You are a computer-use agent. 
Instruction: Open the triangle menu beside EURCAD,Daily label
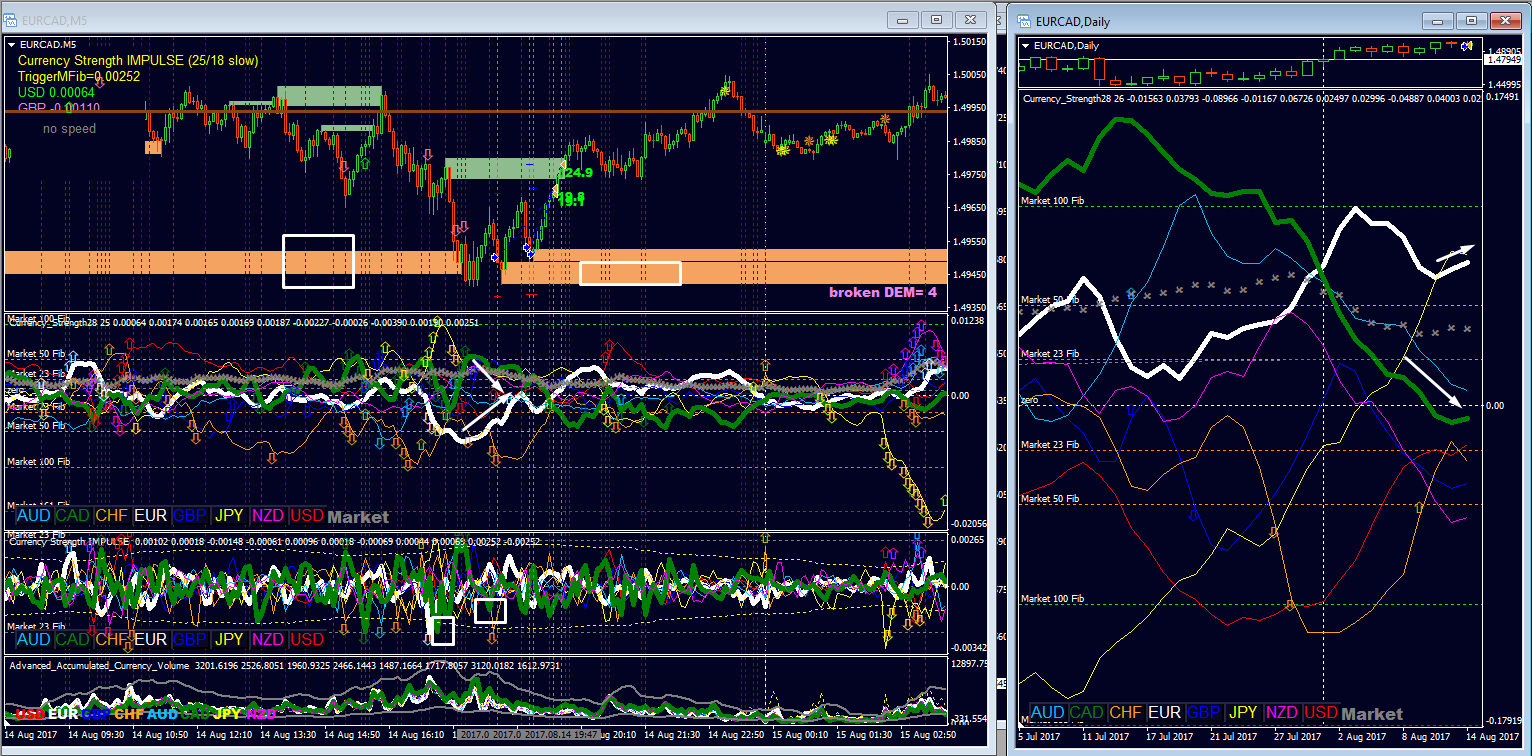pos(1026,45)
